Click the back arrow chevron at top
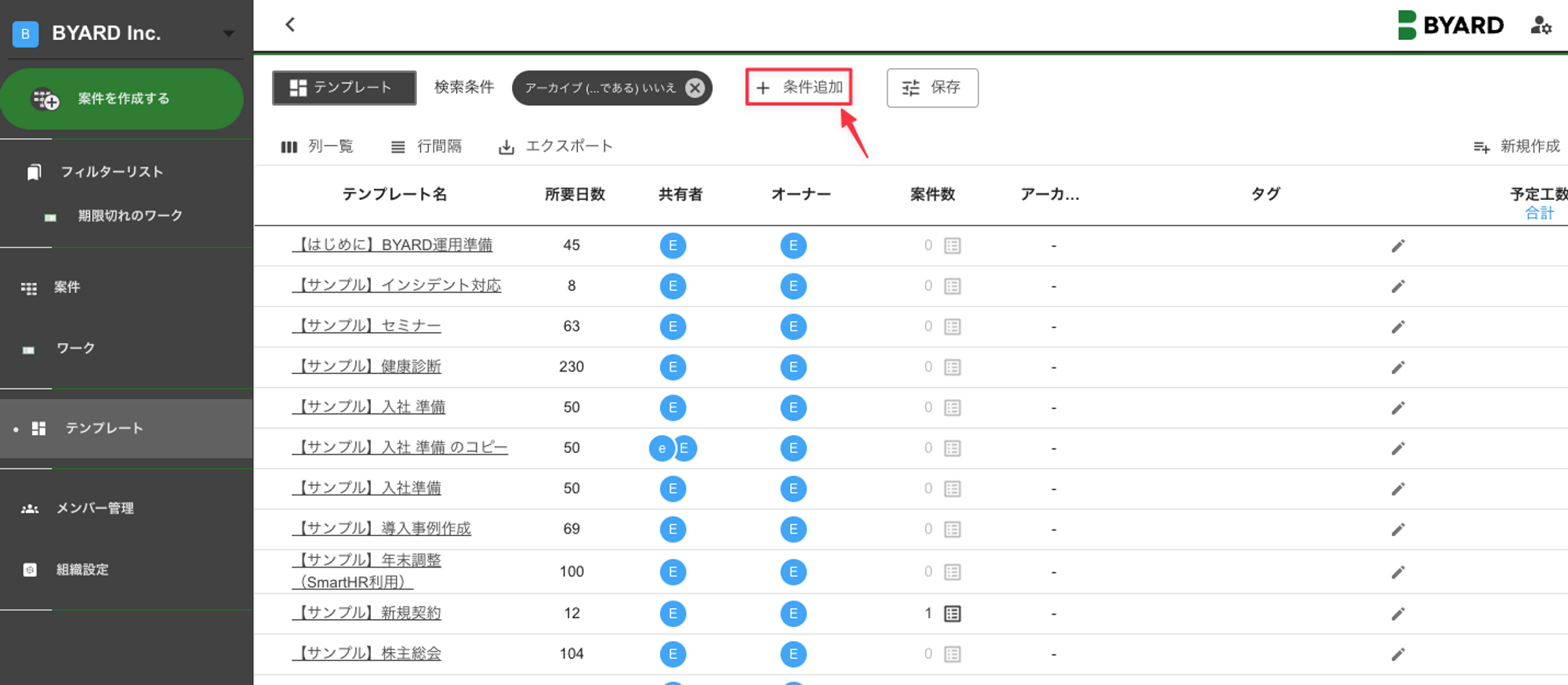 tap(290, 24)
